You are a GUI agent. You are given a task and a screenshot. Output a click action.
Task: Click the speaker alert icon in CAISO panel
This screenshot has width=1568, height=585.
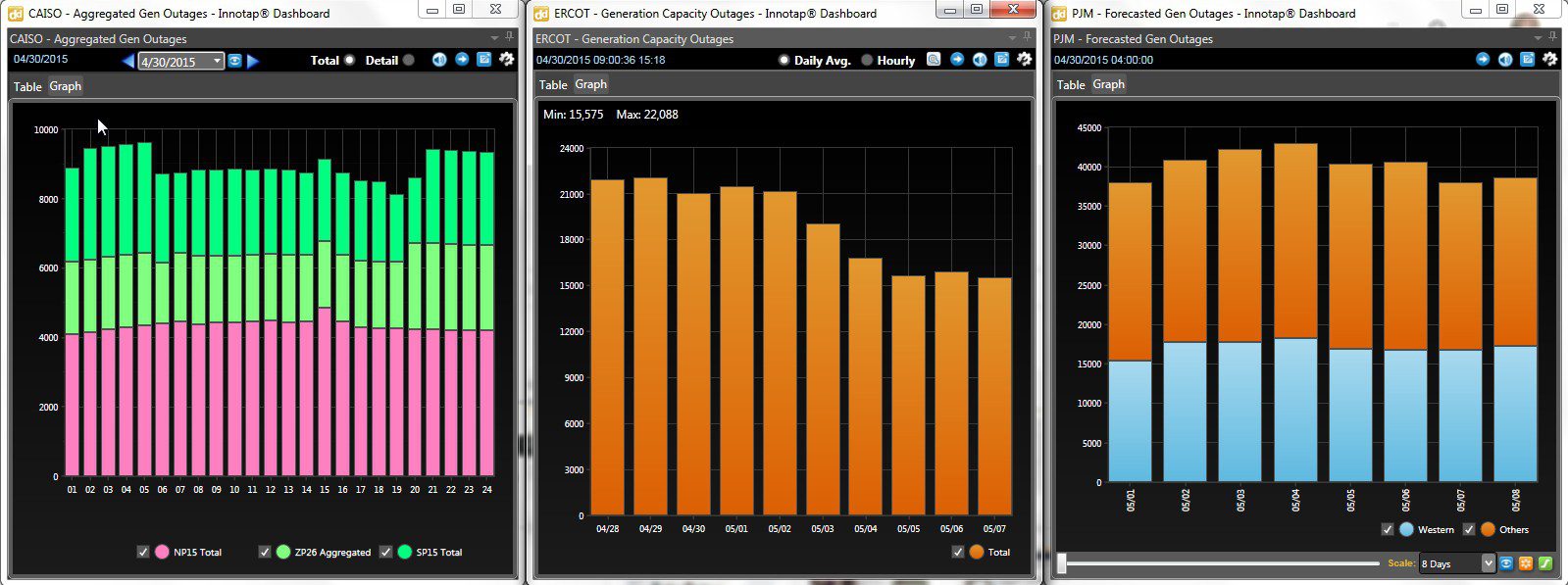coord(439,60)
